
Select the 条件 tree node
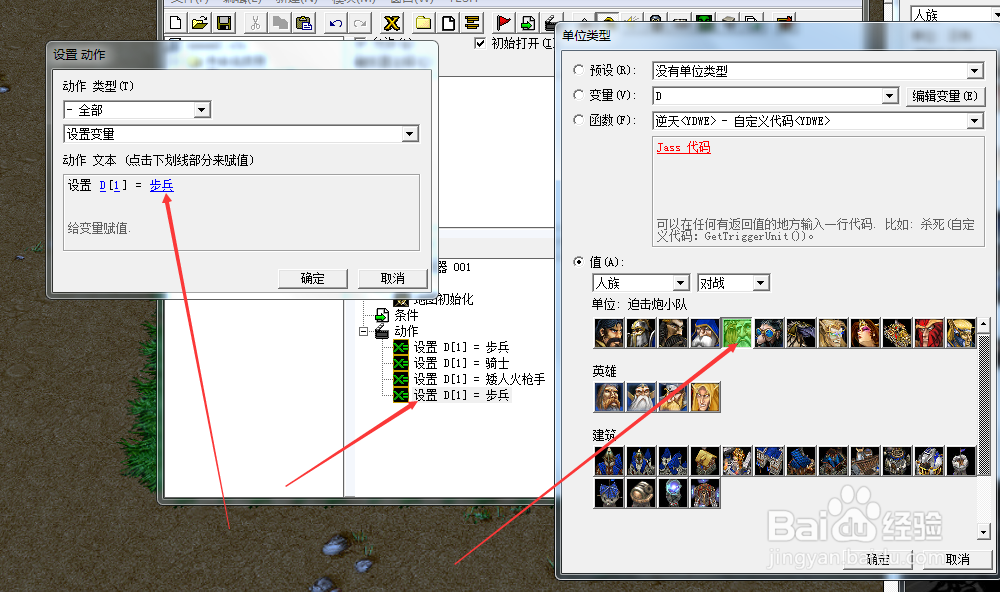(x=406, y=315)
